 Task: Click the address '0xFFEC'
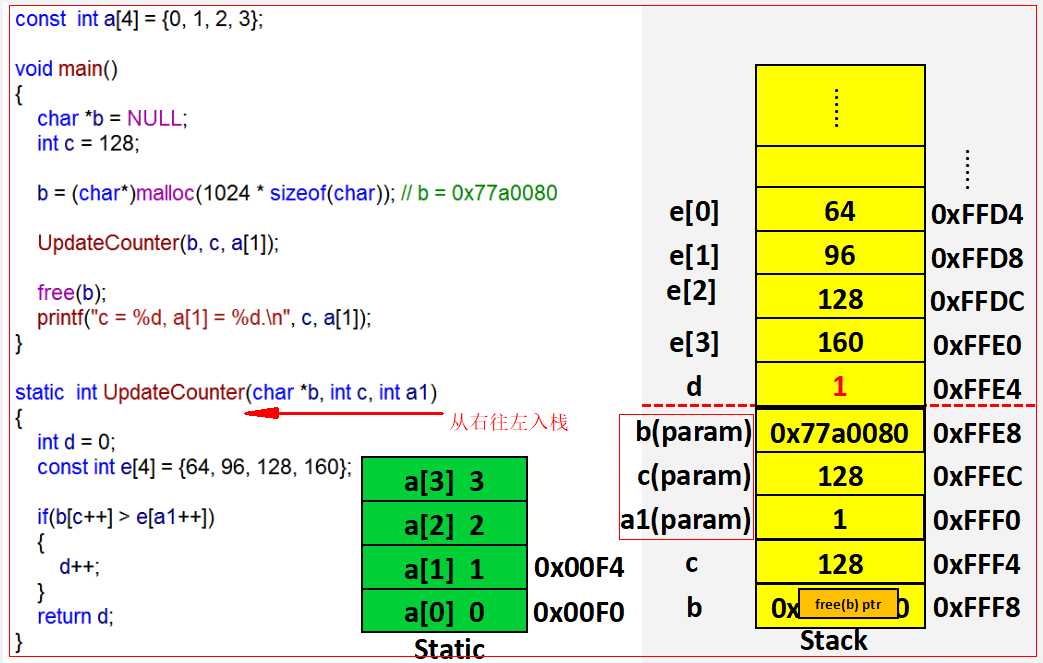pos(977,476)
